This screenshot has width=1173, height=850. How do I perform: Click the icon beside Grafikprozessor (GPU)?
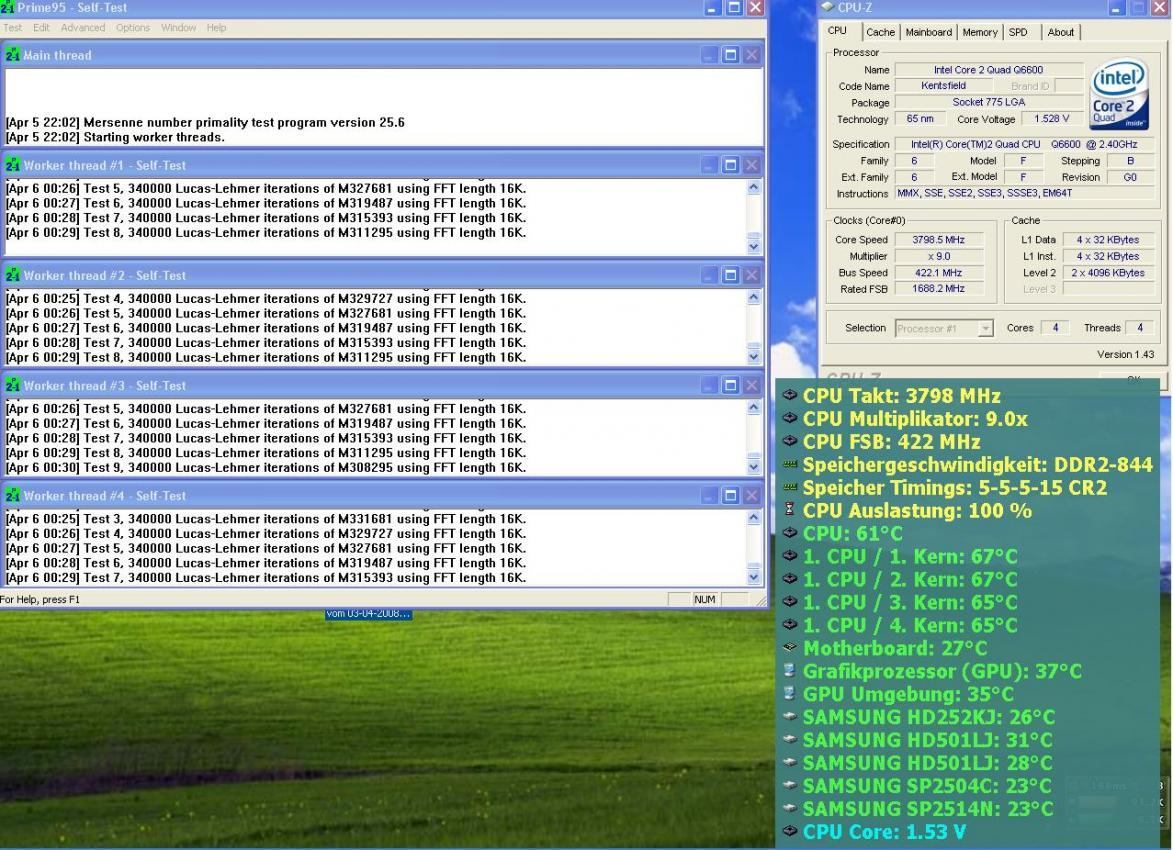tap(789, 670)
